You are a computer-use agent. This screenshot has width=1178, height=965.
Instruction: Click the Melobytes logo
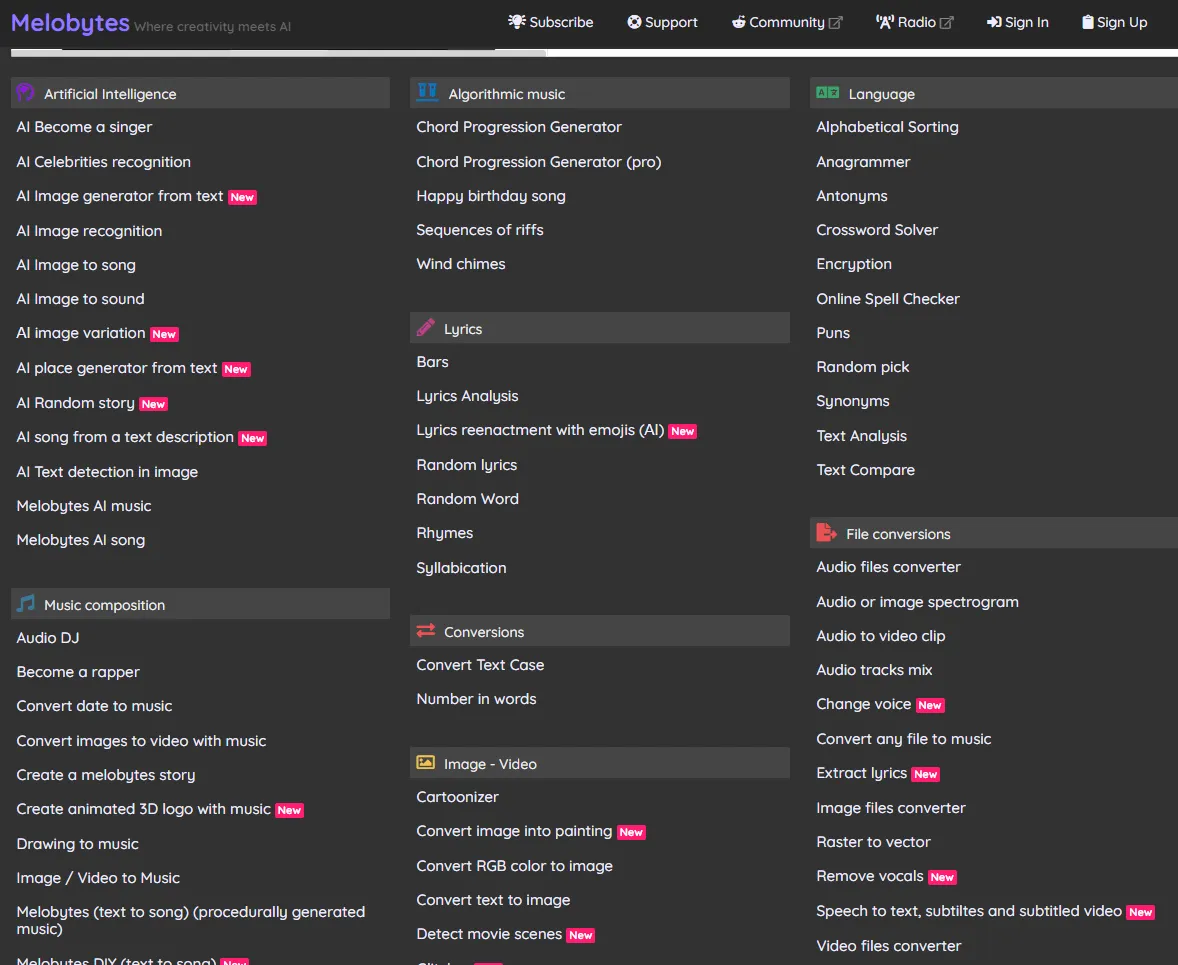pos(71,23)
